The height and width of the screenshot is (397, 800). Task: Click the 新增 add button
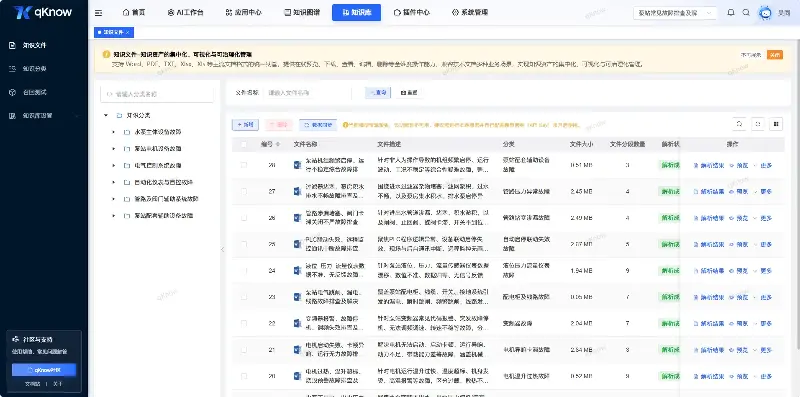coord(245,125)
